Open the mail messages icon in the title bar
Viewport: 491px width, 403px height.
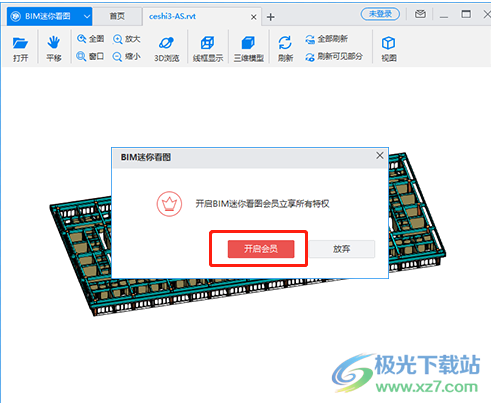pos(420,14)
